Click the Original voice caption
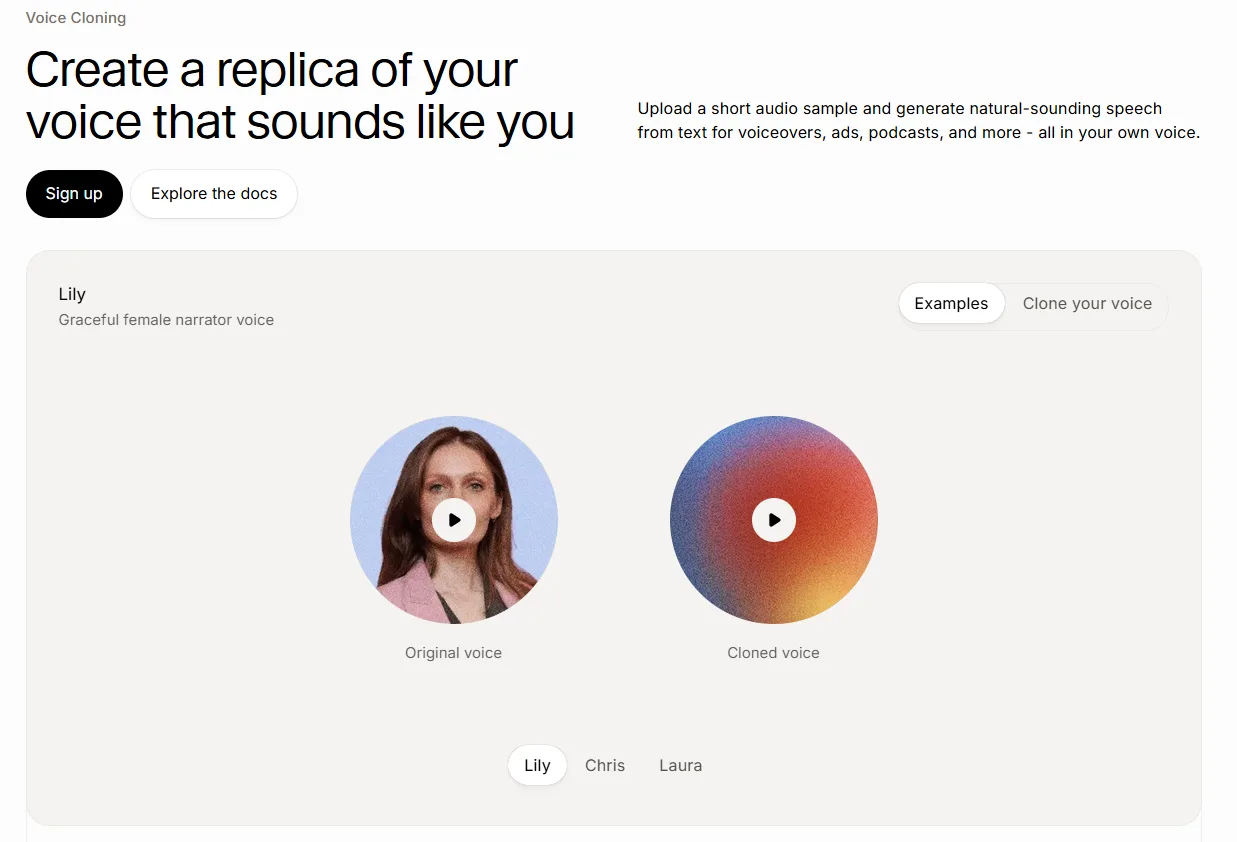 pos(454,652)
